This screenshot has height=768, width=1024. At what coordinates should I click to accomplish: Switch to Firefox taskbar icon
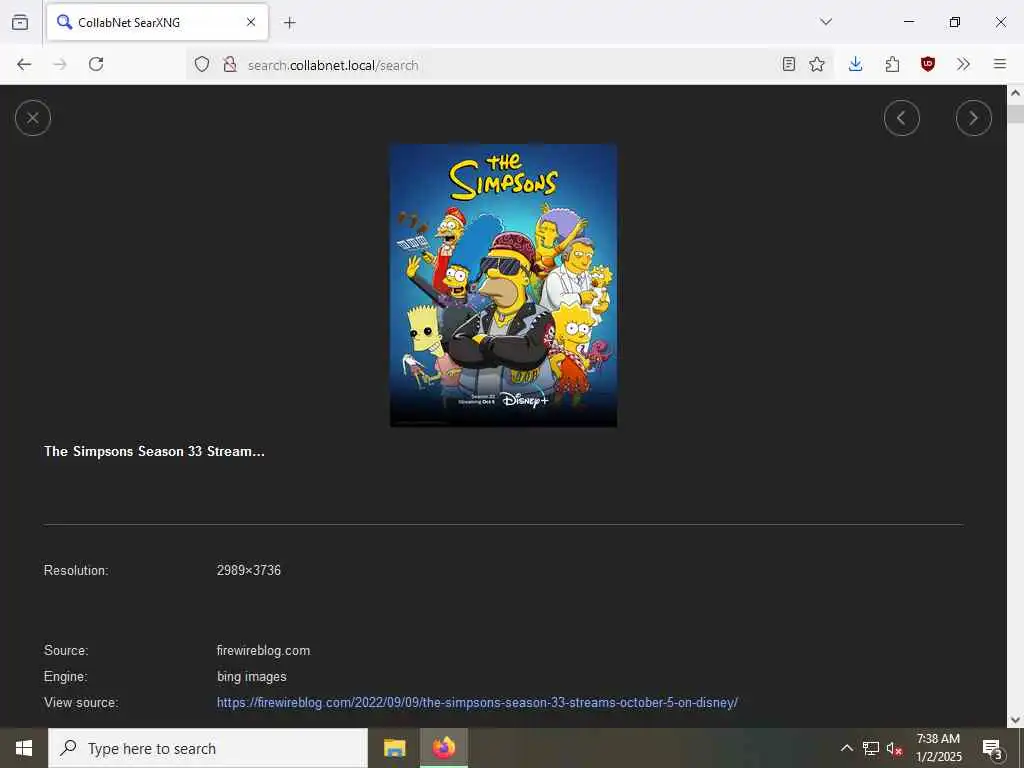tap(443, 748)
